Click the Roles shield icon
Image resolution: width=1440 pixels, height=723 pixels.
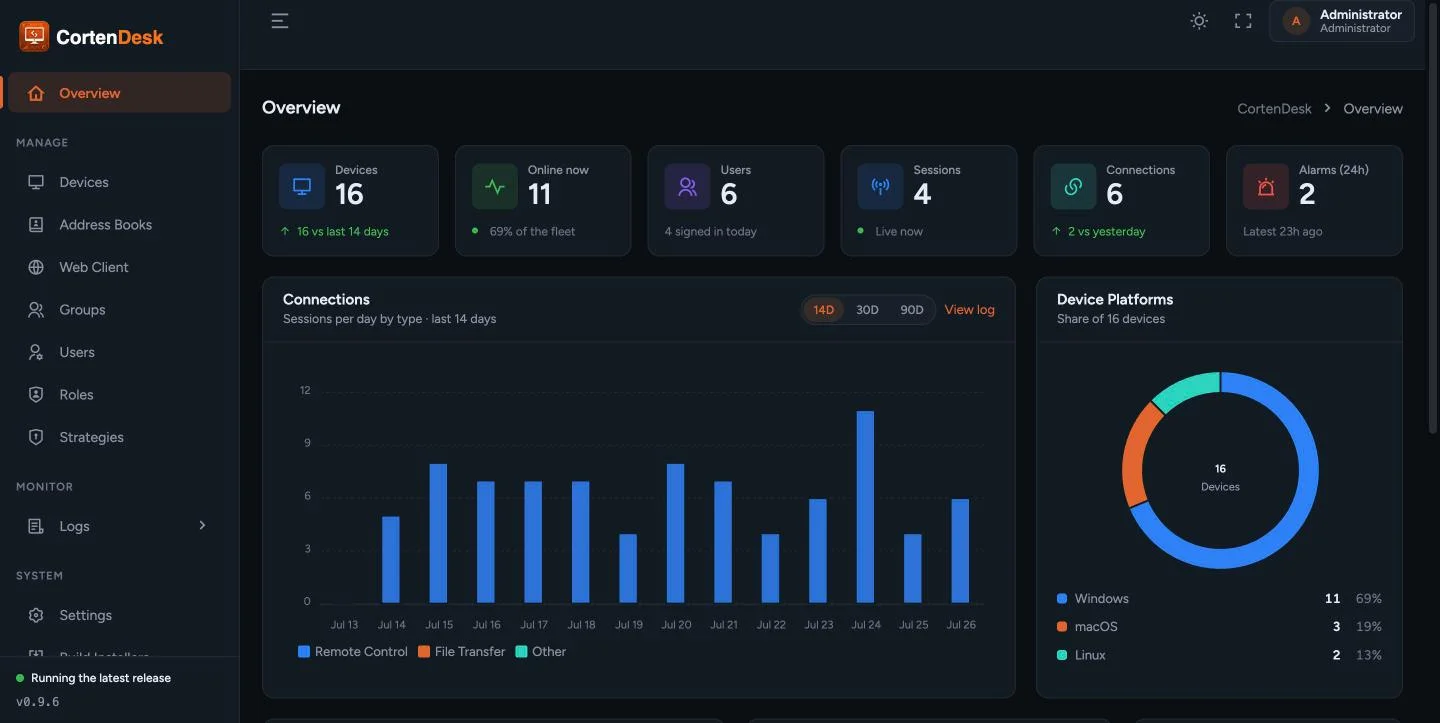coord(36,395)
